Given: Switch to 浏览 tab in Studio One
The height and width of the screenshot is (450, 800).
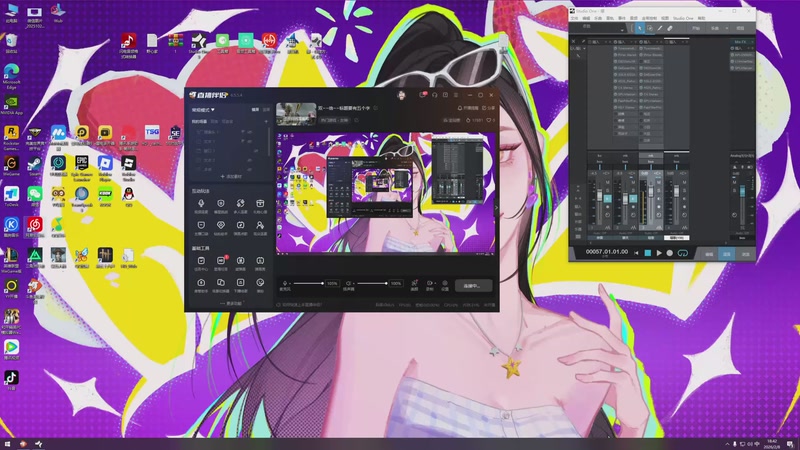Looking at the screenshot, I should 745,254.
